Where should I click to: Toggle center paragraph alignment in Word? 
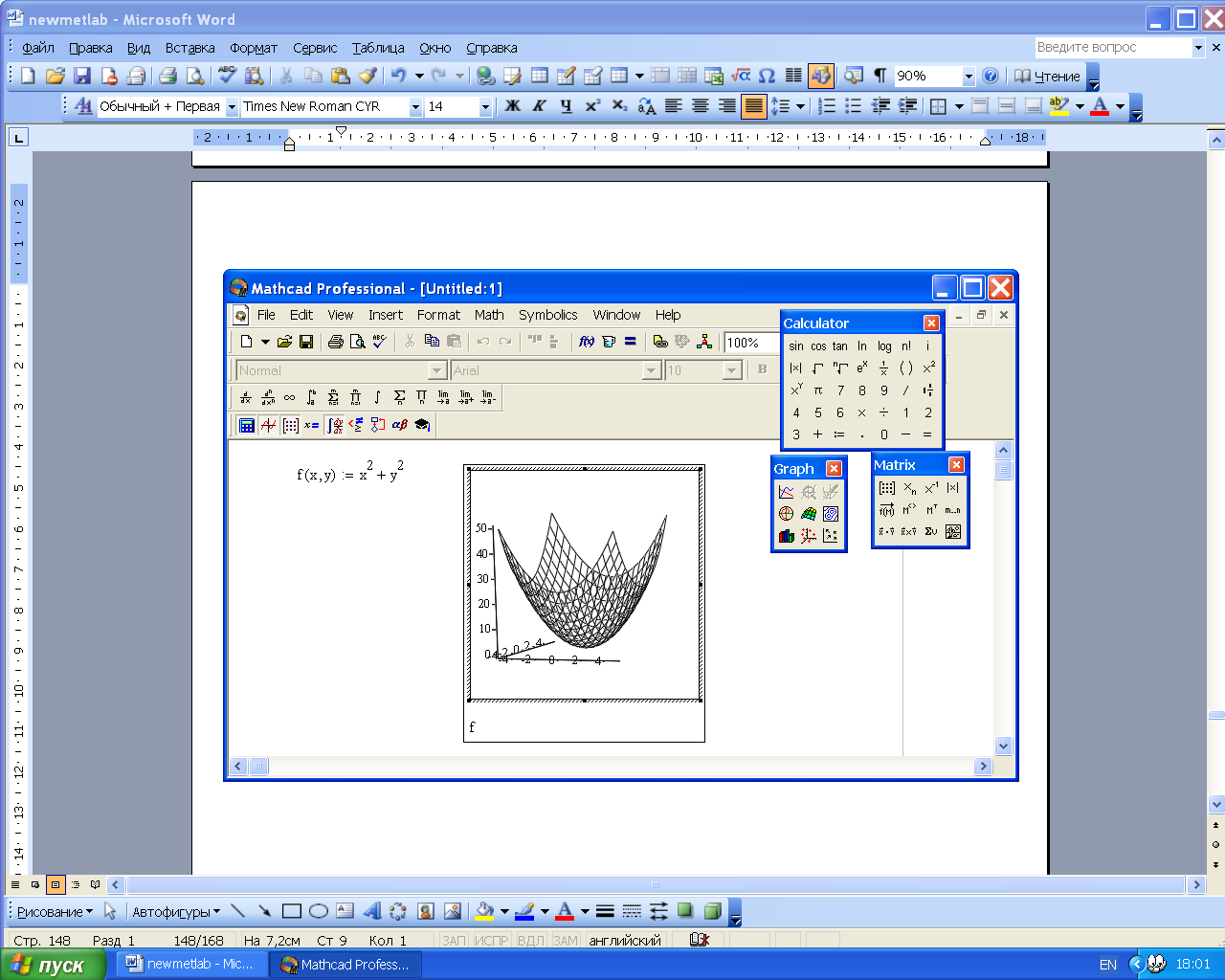pos(701,106)
